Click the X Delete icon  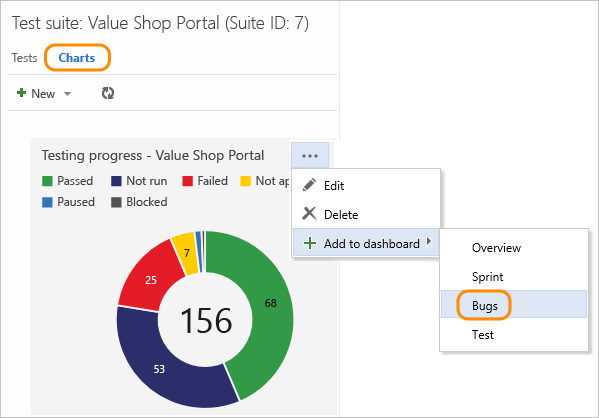pos(309,214)
